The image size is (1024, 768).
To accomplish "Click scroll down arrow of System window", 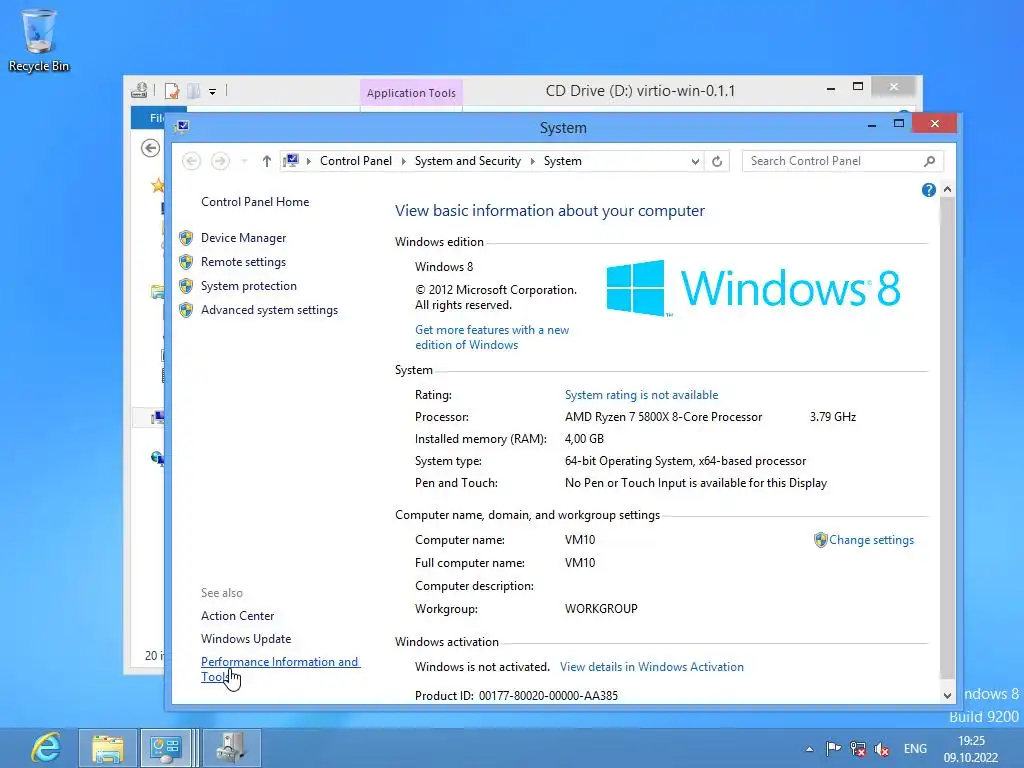I will [x=947, y=696].
